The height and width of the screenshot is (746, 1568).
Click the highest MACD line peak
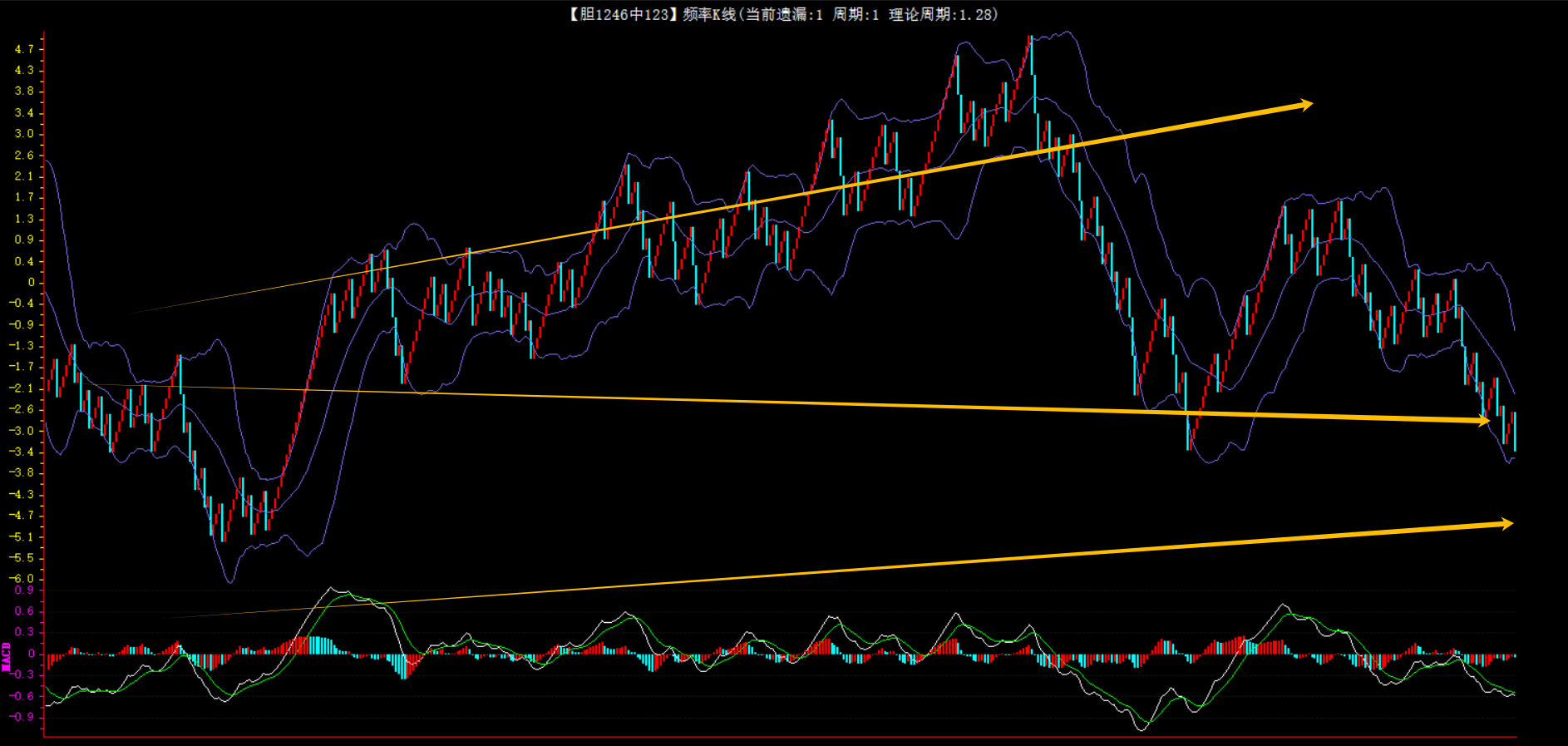tap(332, 589)
